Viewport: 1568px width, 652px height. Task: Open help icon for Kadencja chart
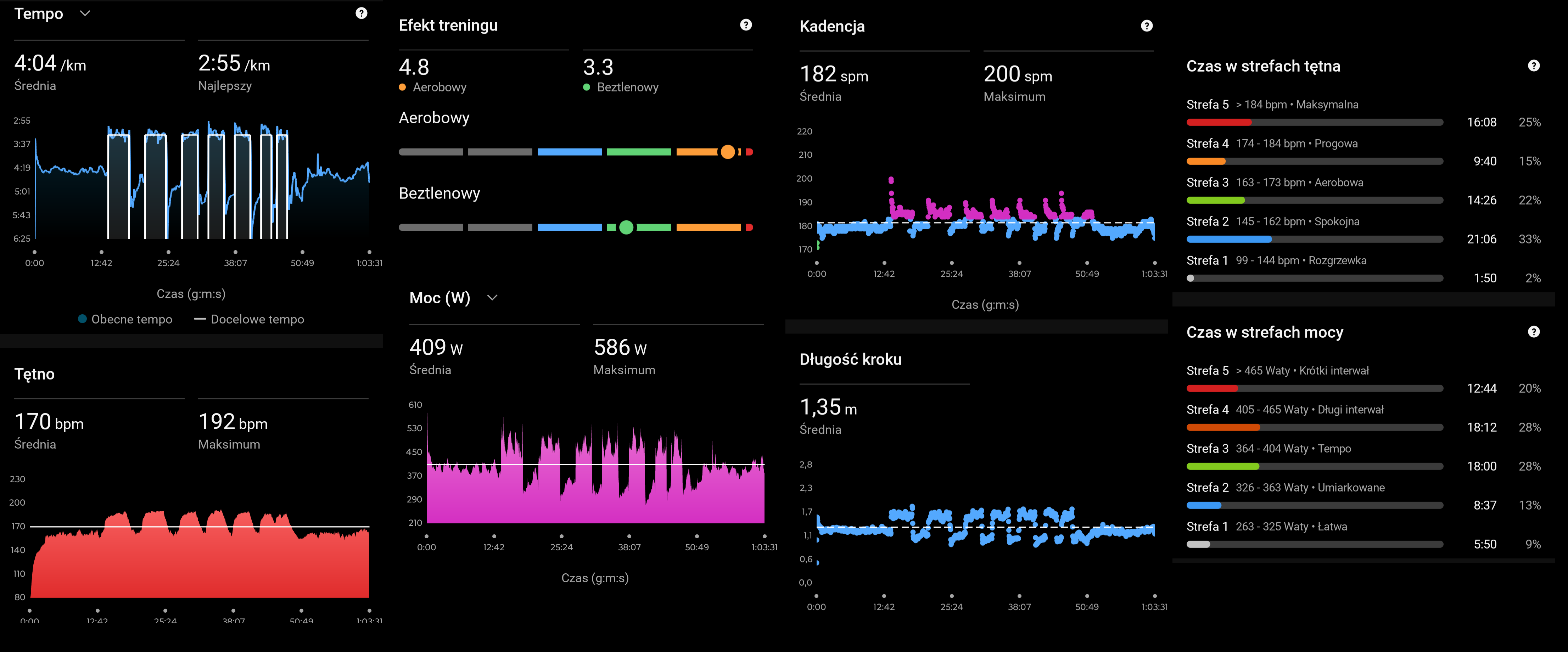pos(1146,26)
